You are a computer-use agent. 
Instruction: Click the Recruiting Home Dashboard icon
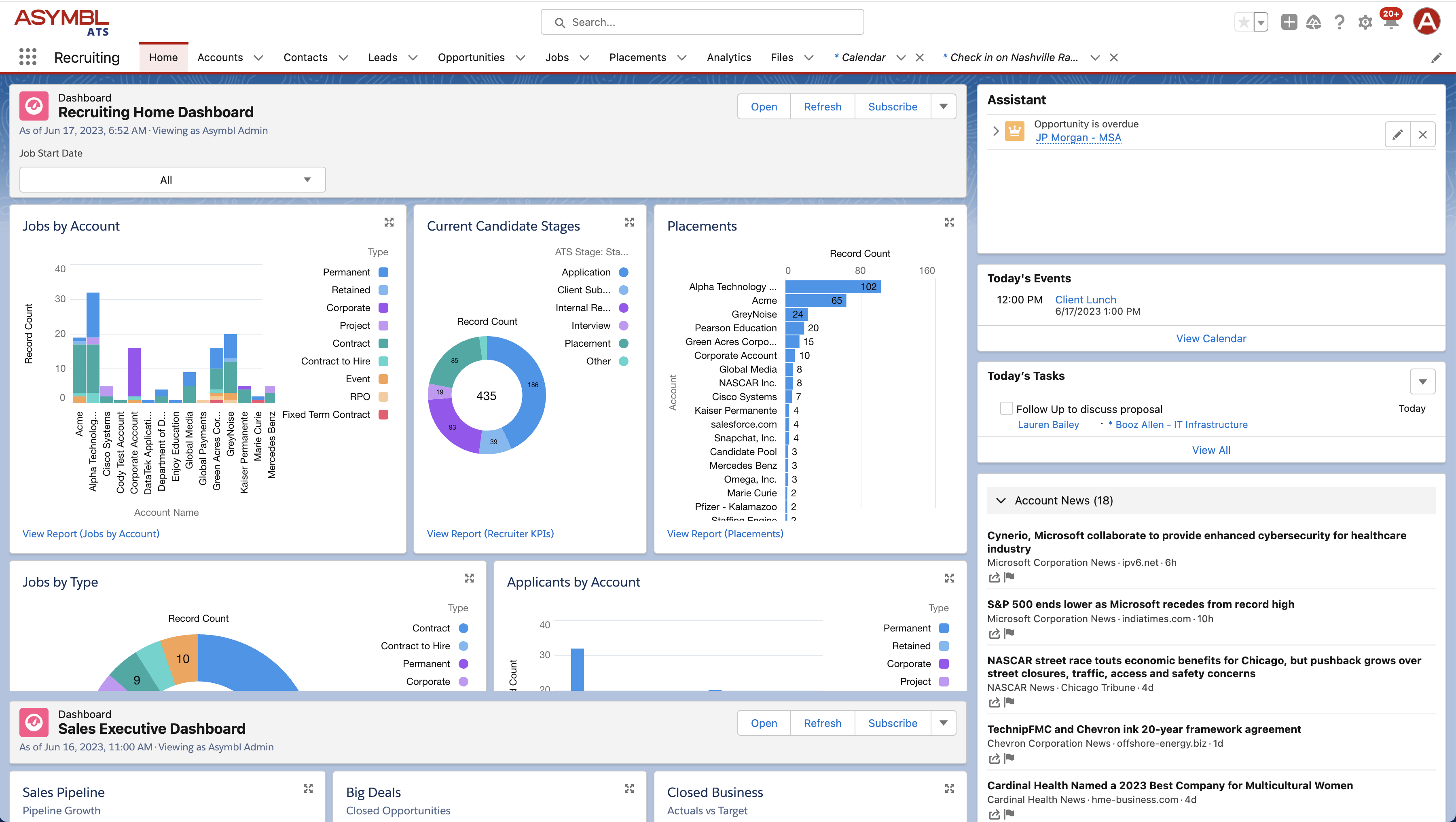34,106
